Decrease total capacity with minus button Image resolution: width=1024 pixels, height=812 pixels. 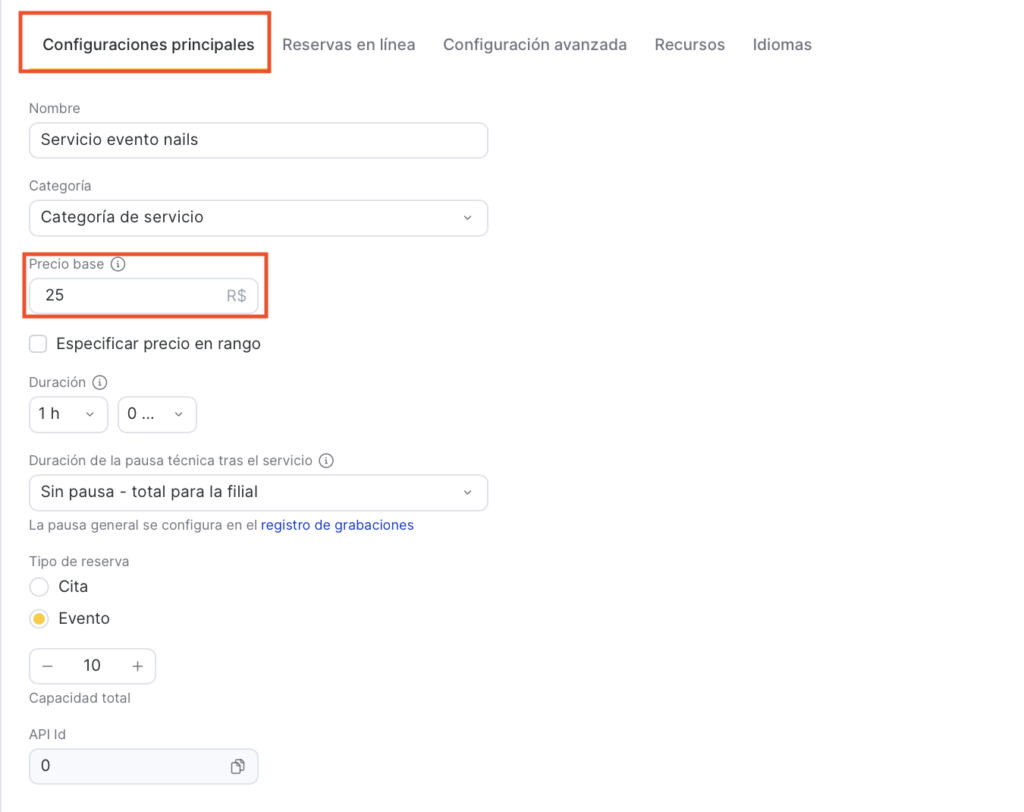coord(47,666)
